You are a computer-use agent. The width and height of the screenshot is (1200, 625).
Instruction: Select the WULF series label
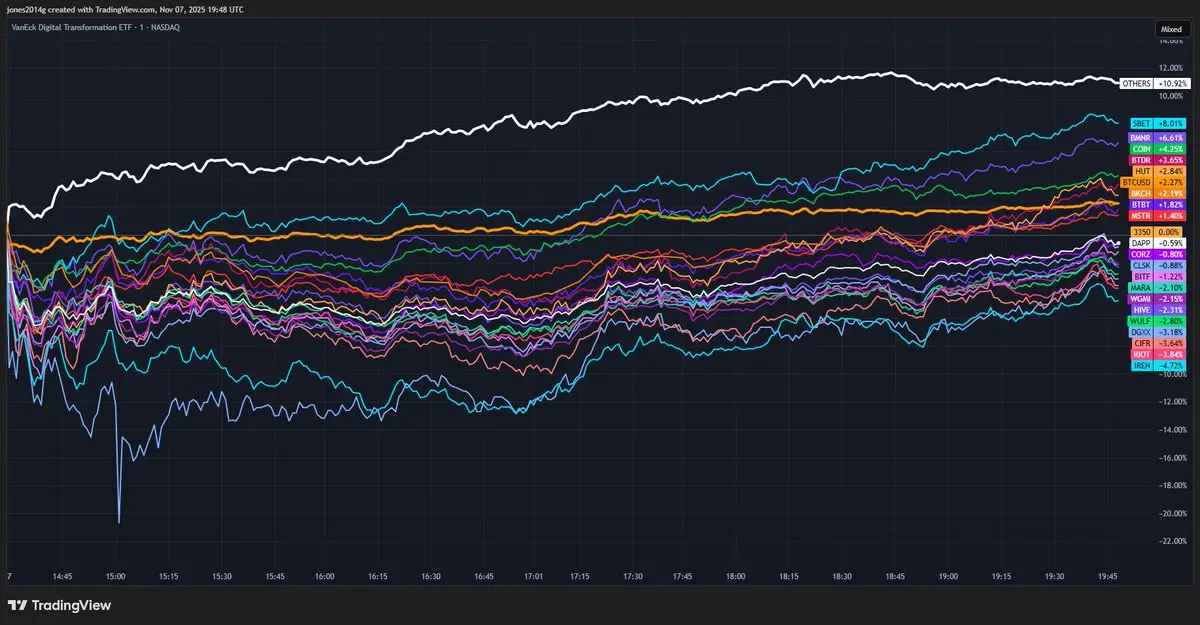tap(1141, 320)
